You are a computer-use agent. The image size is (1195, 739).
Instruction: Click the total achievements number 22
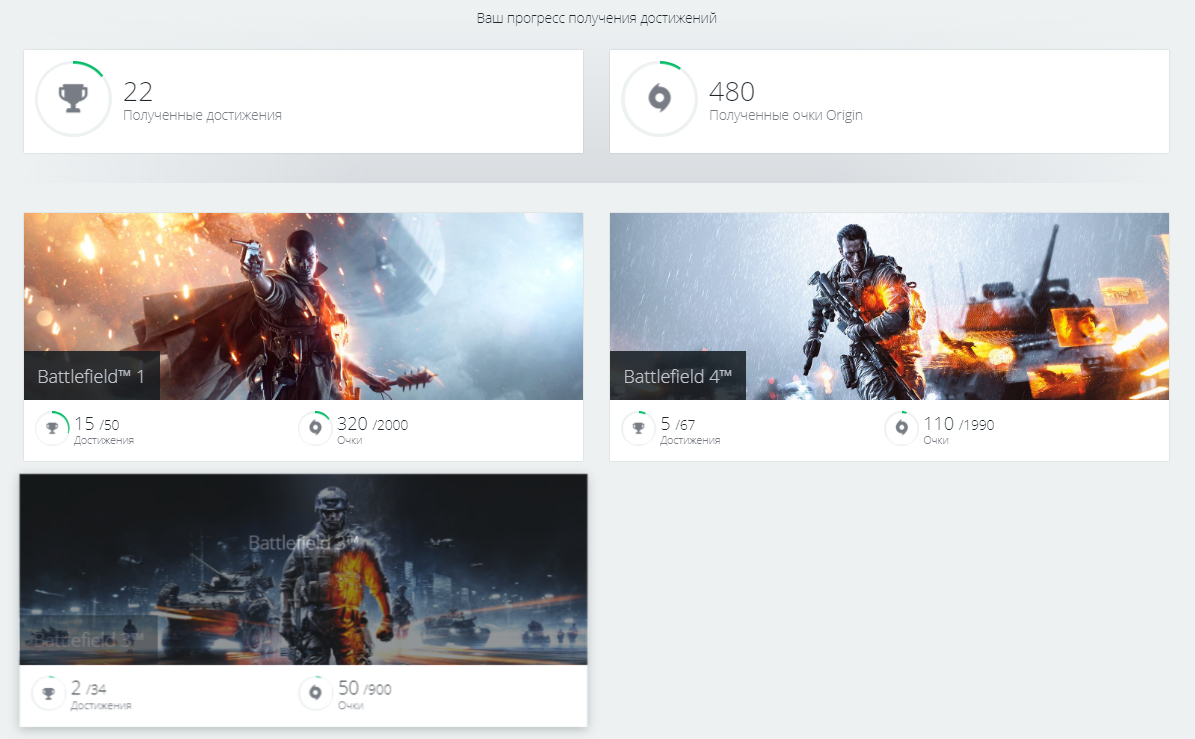[x=138, y=91]
